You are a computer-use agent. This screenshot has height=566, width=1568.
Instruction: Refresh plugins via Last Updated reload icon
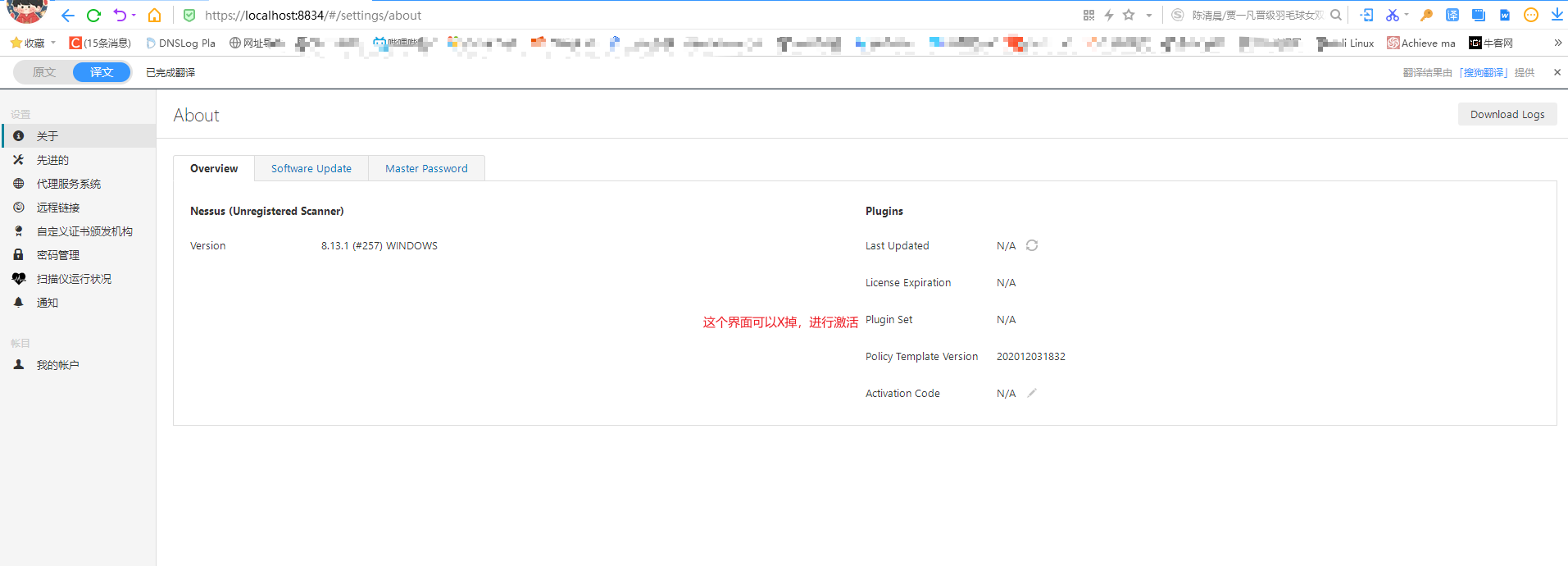click(1032, 245)
